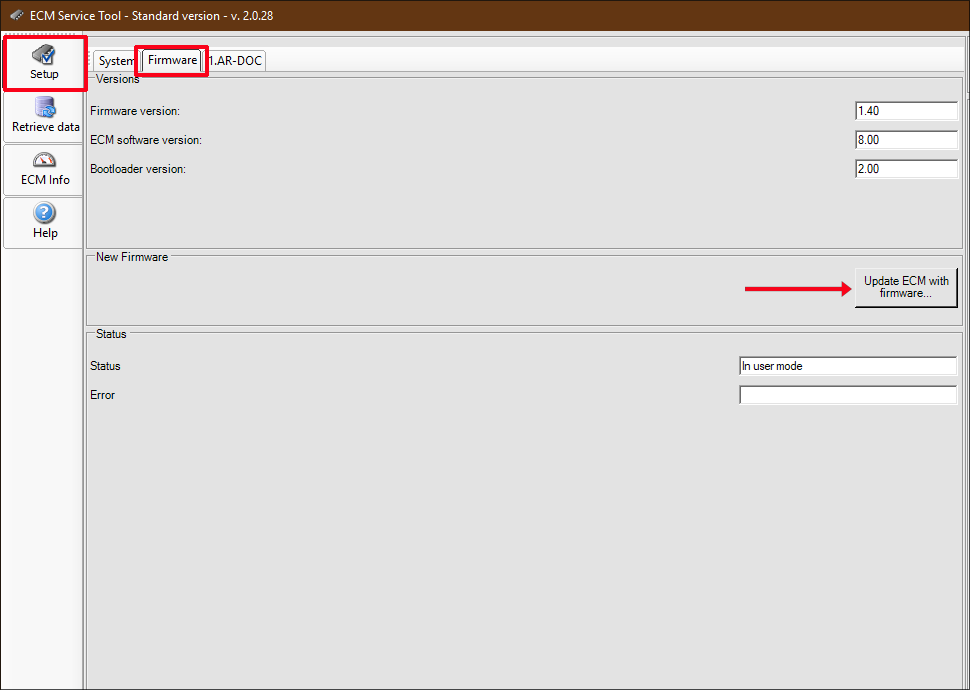Click the empty Error field
This screenshot has height=690, width=970.
(x=848, y=395)
